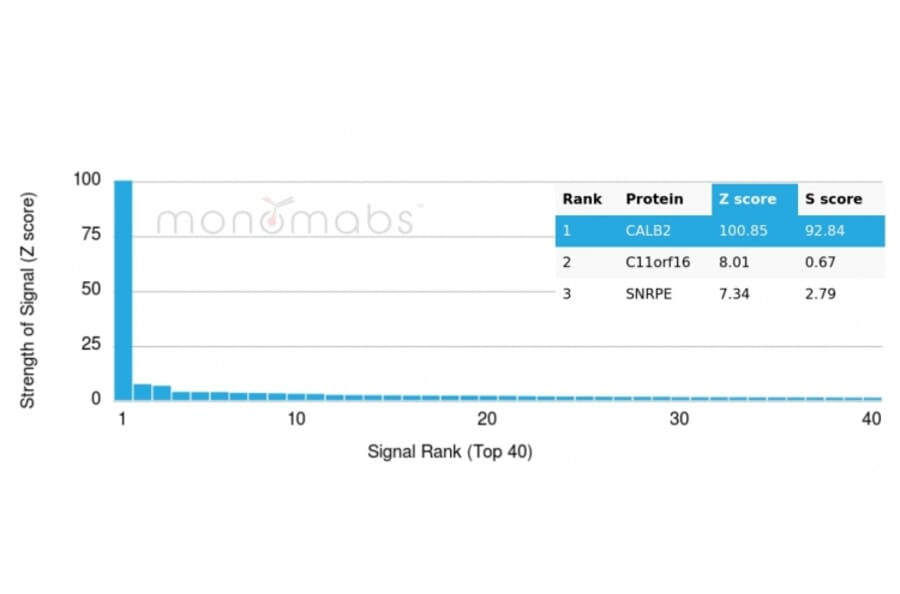Click the monomabs watermark logo
The height and width of the screenshot is (594, 900).
(x=285, y=217)
